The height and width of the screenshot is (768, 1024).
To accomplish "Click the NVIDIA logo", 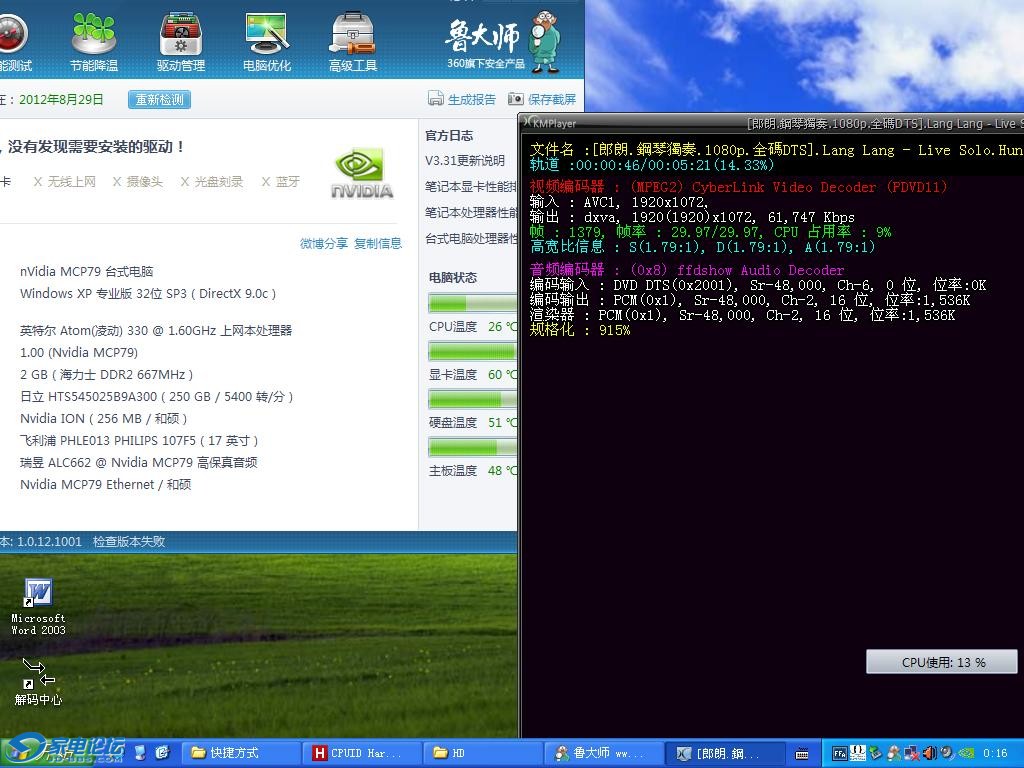I will (x=362, y=174).
